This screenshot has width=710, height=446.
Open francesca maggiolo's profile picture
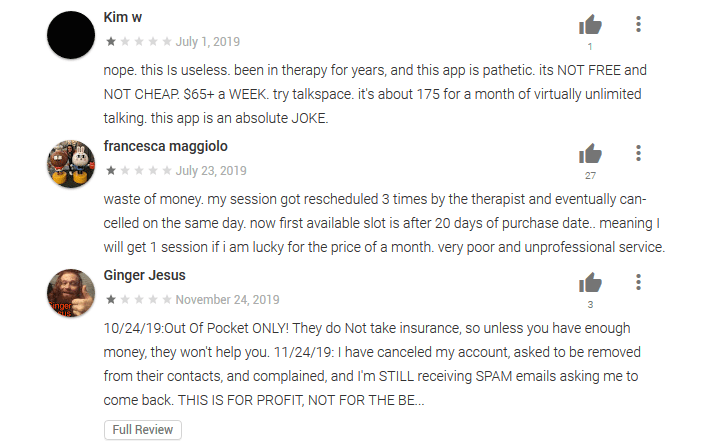coord(72,163)
